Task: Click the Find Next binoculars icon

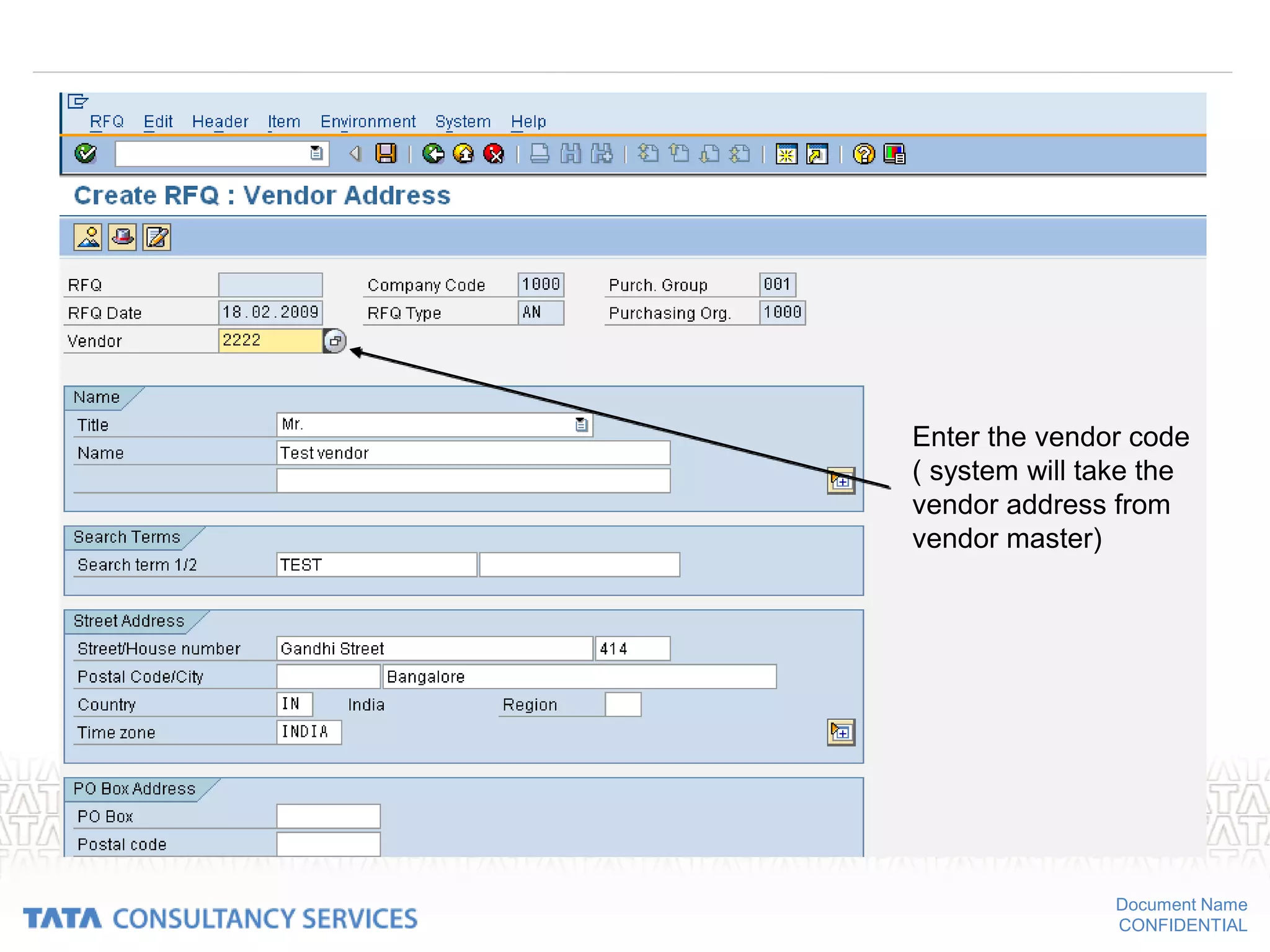Action: point(602,153)
